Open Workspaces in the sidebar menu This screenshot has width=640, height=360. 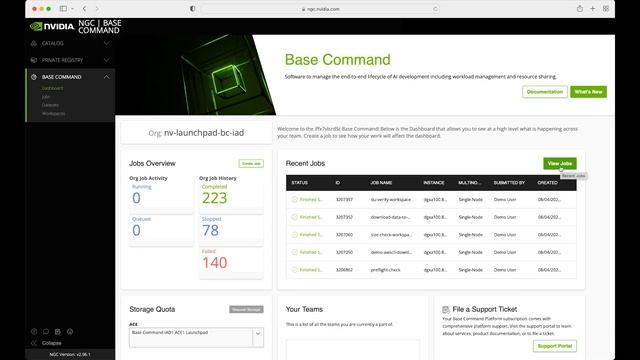tap(53, 113)
